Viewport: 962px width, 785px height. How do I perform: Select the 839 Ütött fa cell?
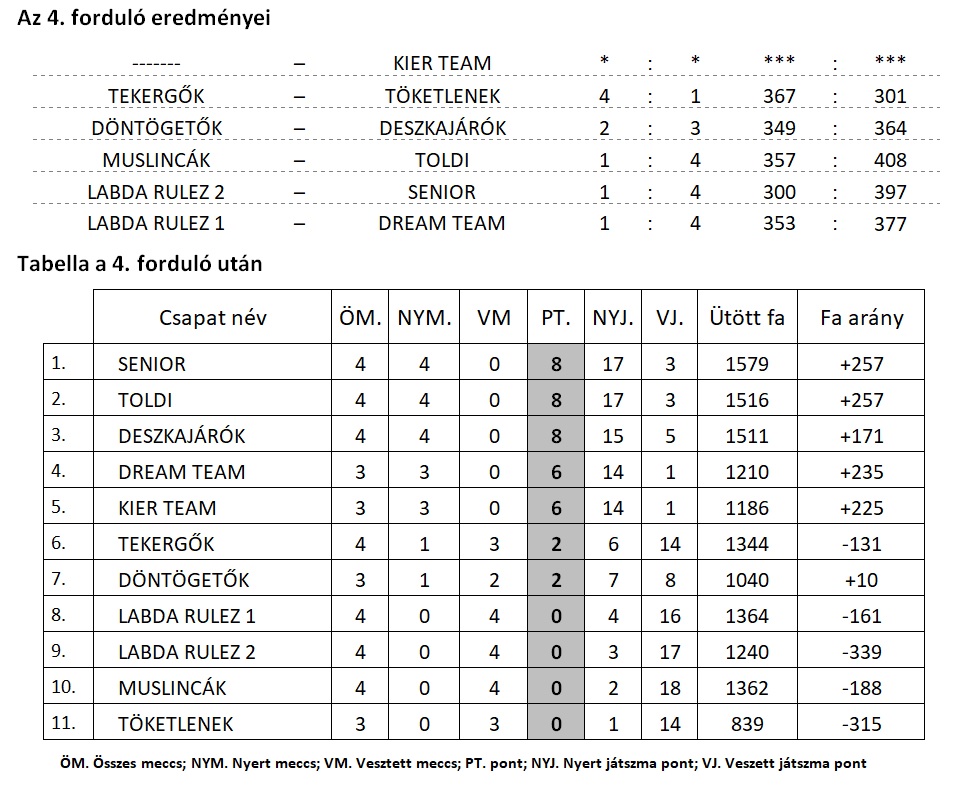coord(748,724)
